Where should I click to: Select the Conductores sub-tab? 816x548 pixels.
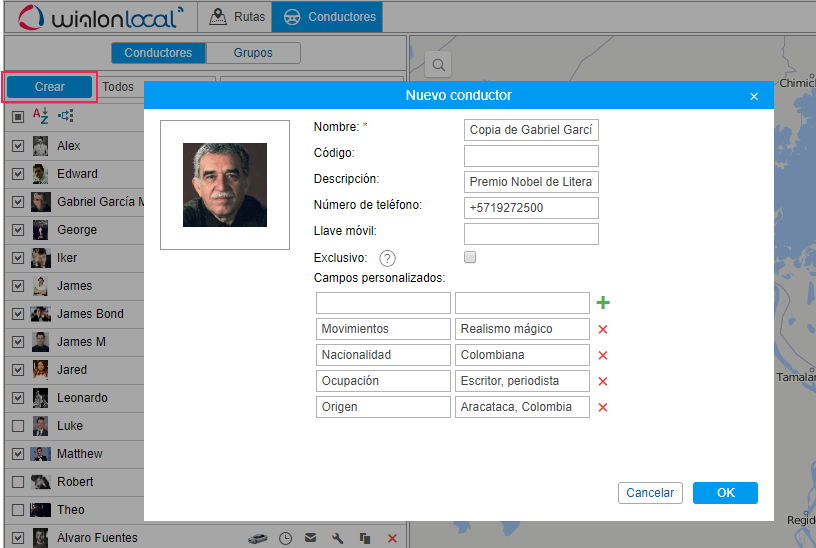tap(158, 53)
